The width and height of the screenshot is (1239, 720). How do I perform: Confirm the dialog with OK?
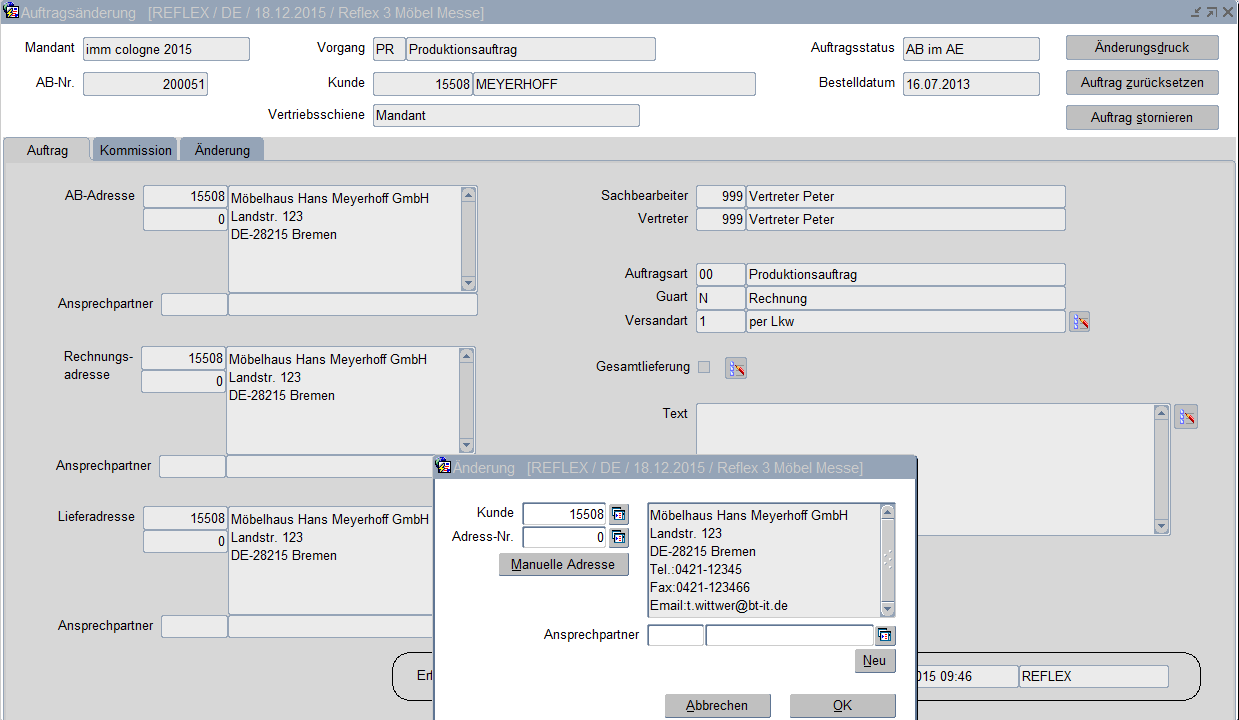842,706
